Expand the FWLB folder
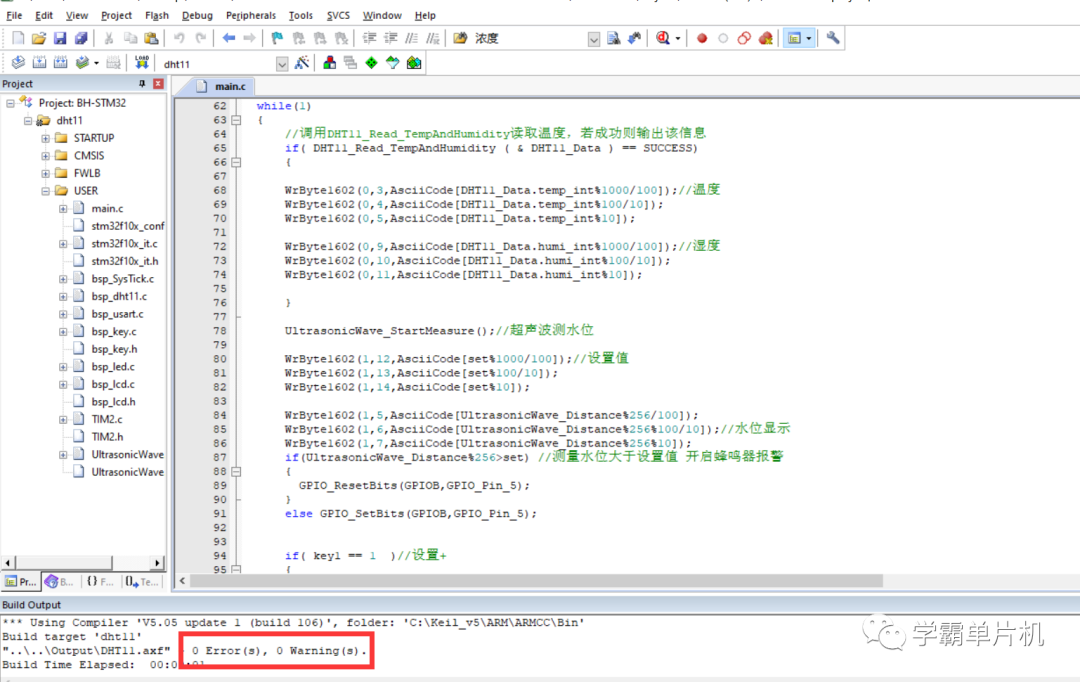The width and height of the screenshot is (1080, 682). pyautogui.click(x=45, y=174)
